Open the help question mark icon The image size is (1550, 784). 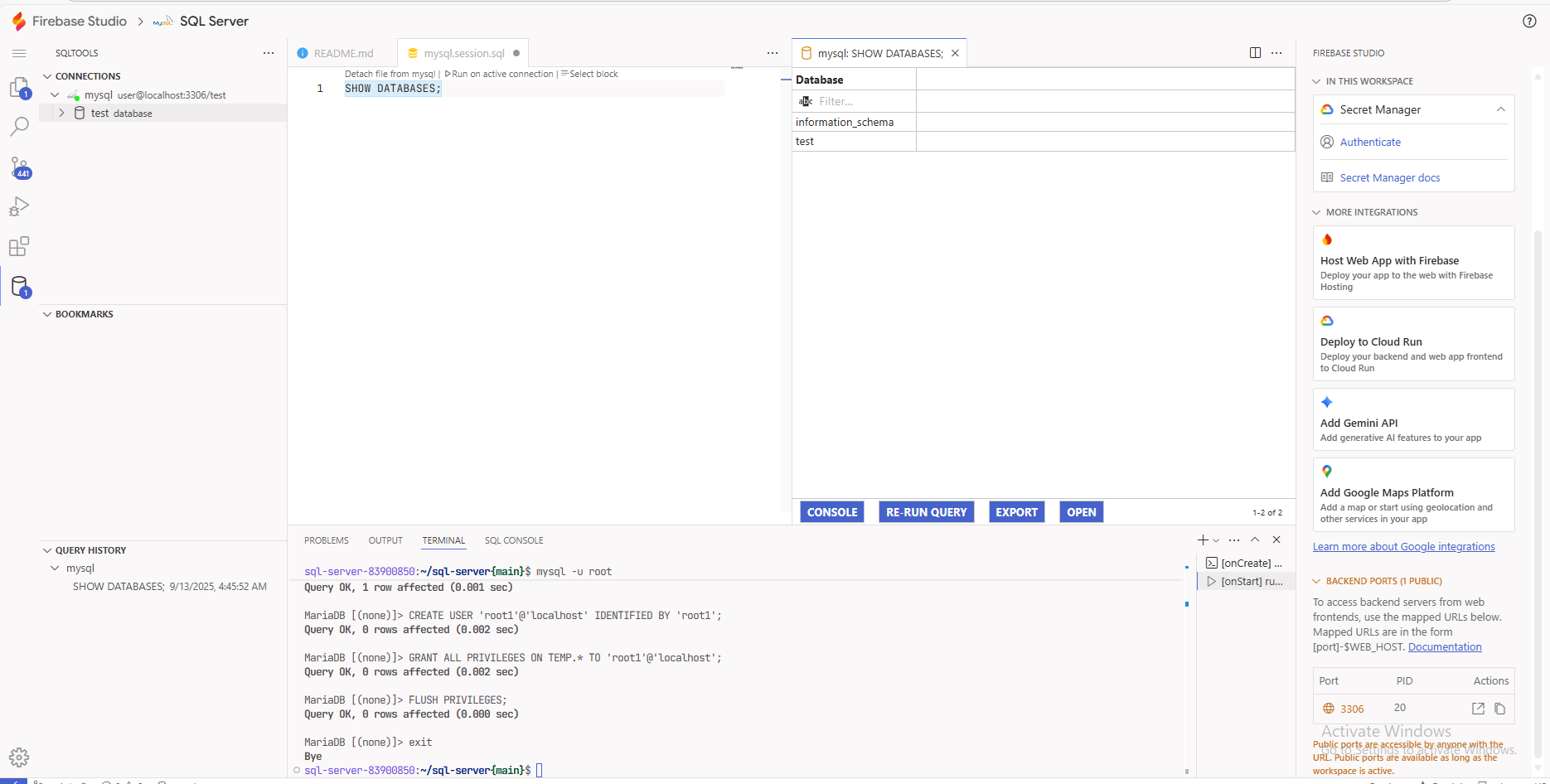pos(1529,21)
